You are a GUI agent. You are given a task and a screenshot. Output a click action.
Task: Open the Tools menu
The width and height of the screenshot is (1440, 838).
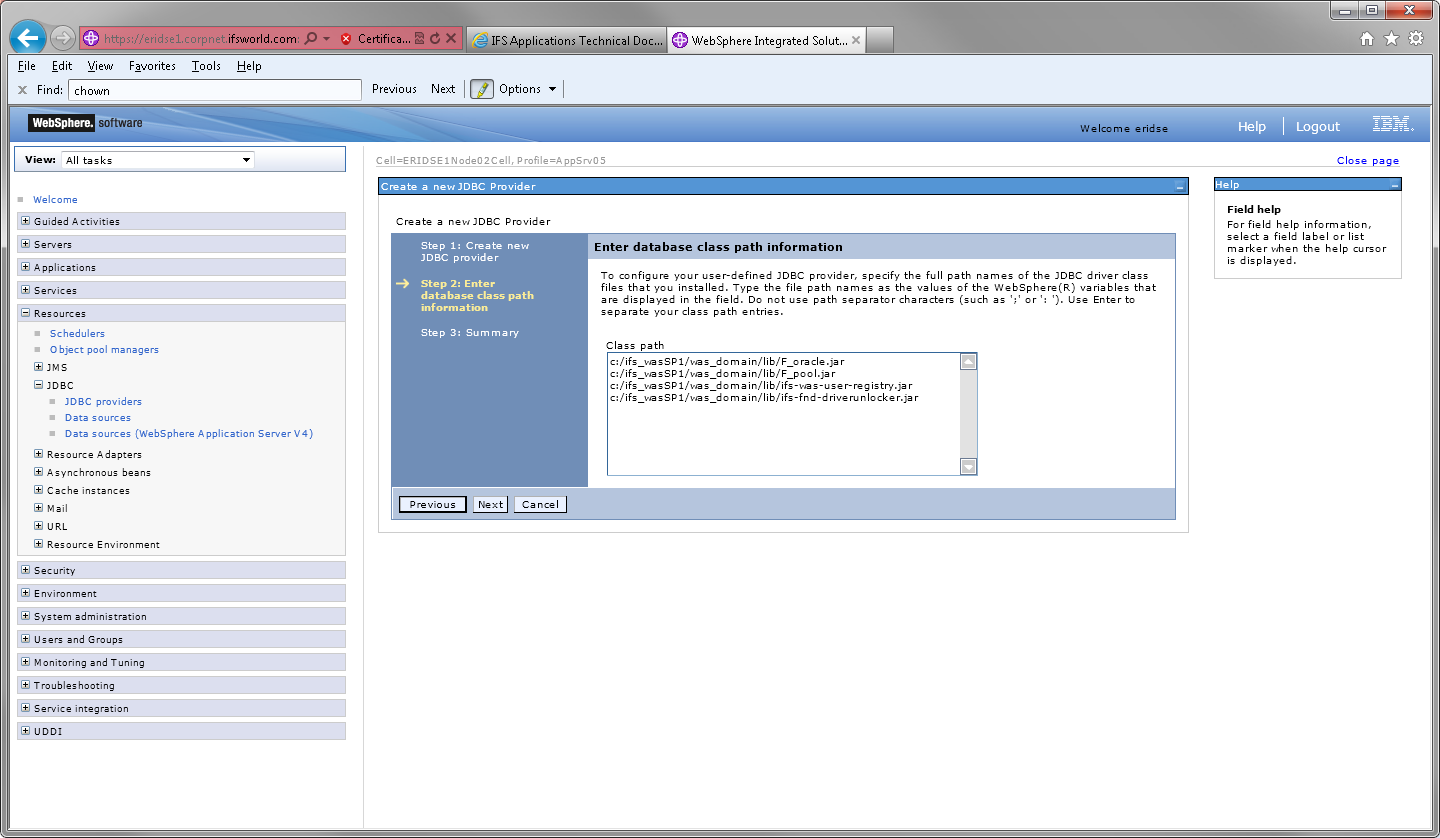tap(206, 66)
